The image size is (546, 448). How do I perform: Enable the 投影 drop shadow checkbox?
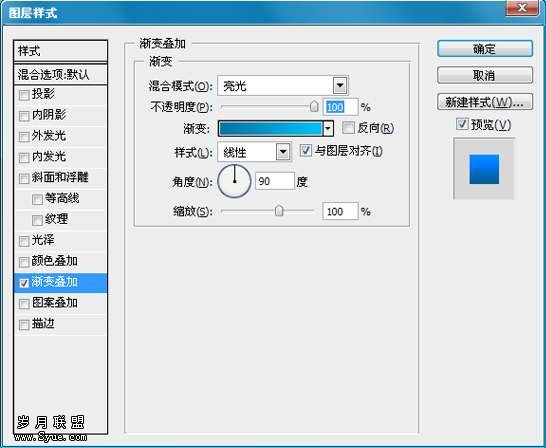pyautogui.click(x=24, y=95)
